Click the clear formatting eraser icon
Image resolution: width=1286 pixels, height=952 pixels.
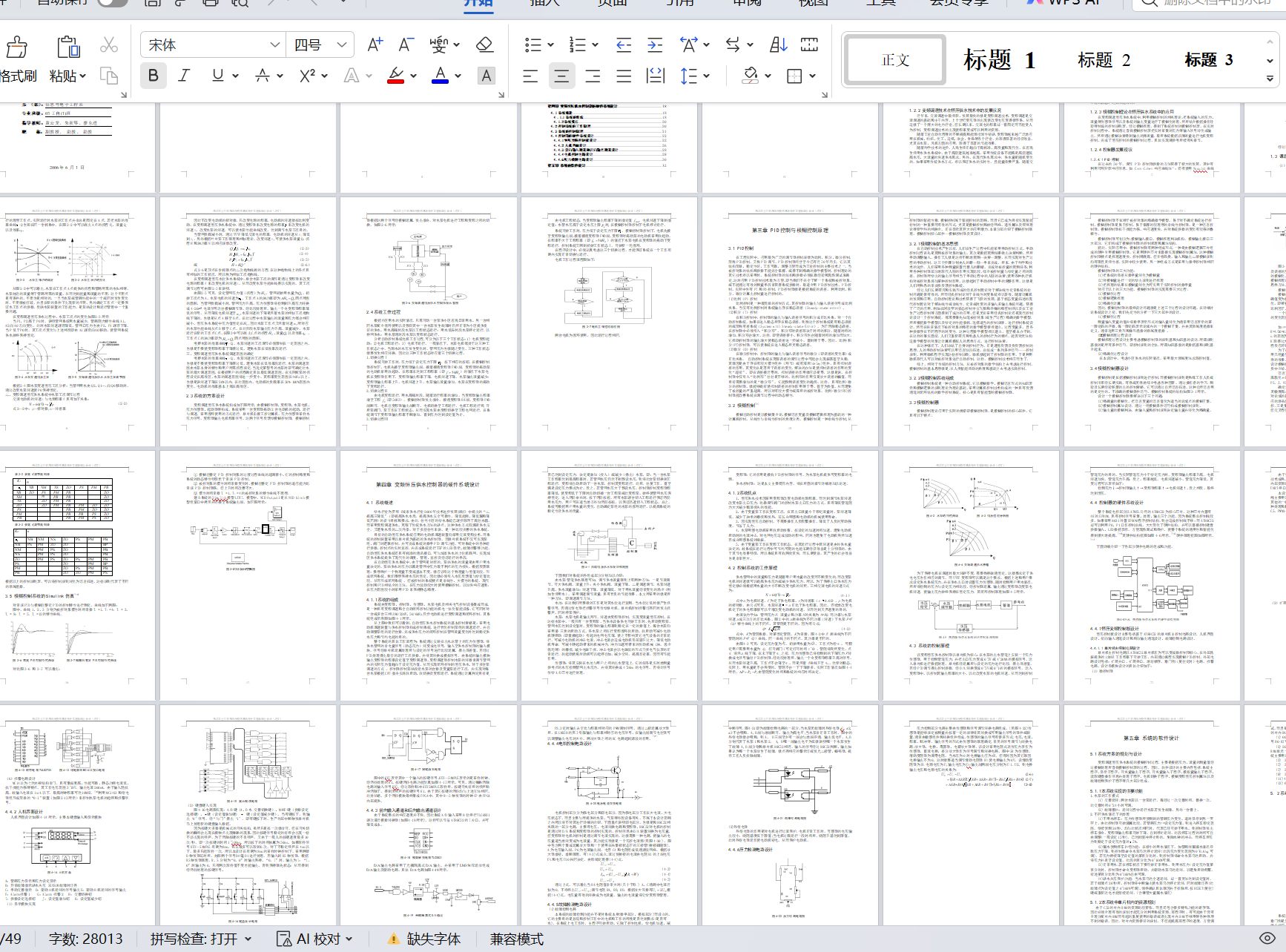(x=484, y=45)
